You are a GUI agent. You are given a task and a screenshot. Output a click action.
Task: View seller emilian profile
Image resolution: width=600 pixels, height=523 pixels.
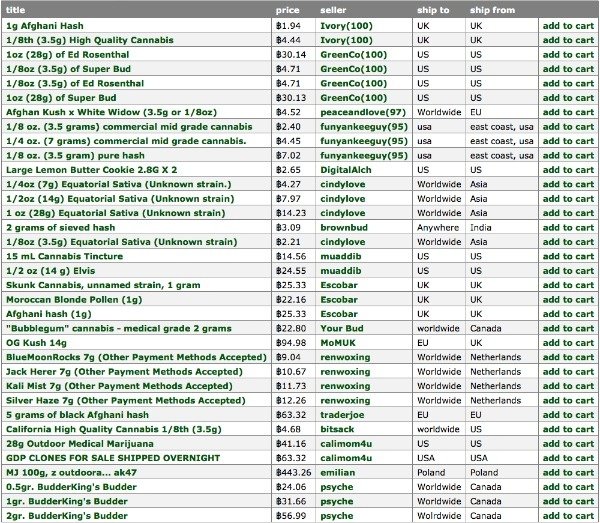(x=338, y=472)
